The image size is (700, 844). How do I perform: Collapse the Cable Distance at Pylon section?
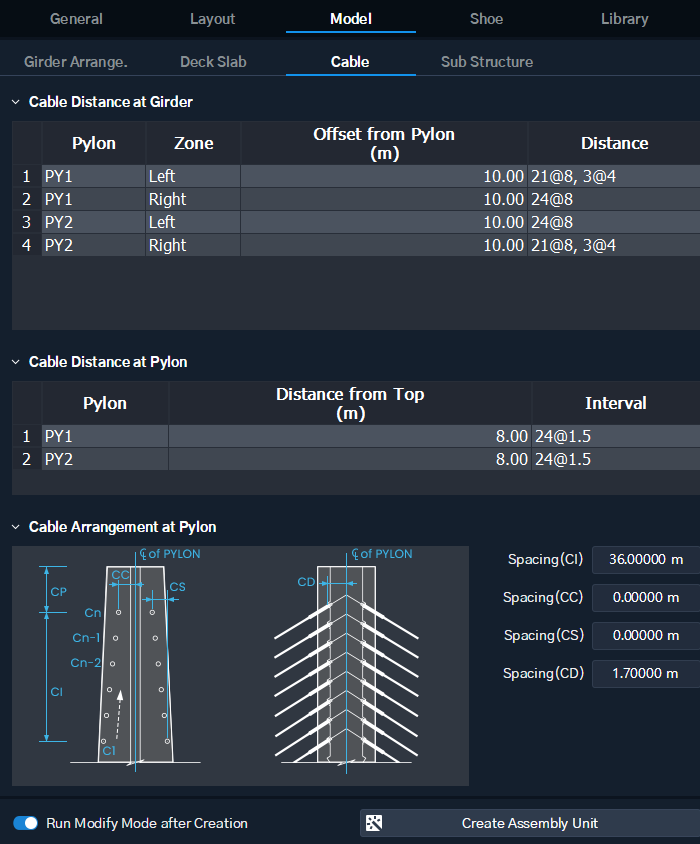coord(16,362)
